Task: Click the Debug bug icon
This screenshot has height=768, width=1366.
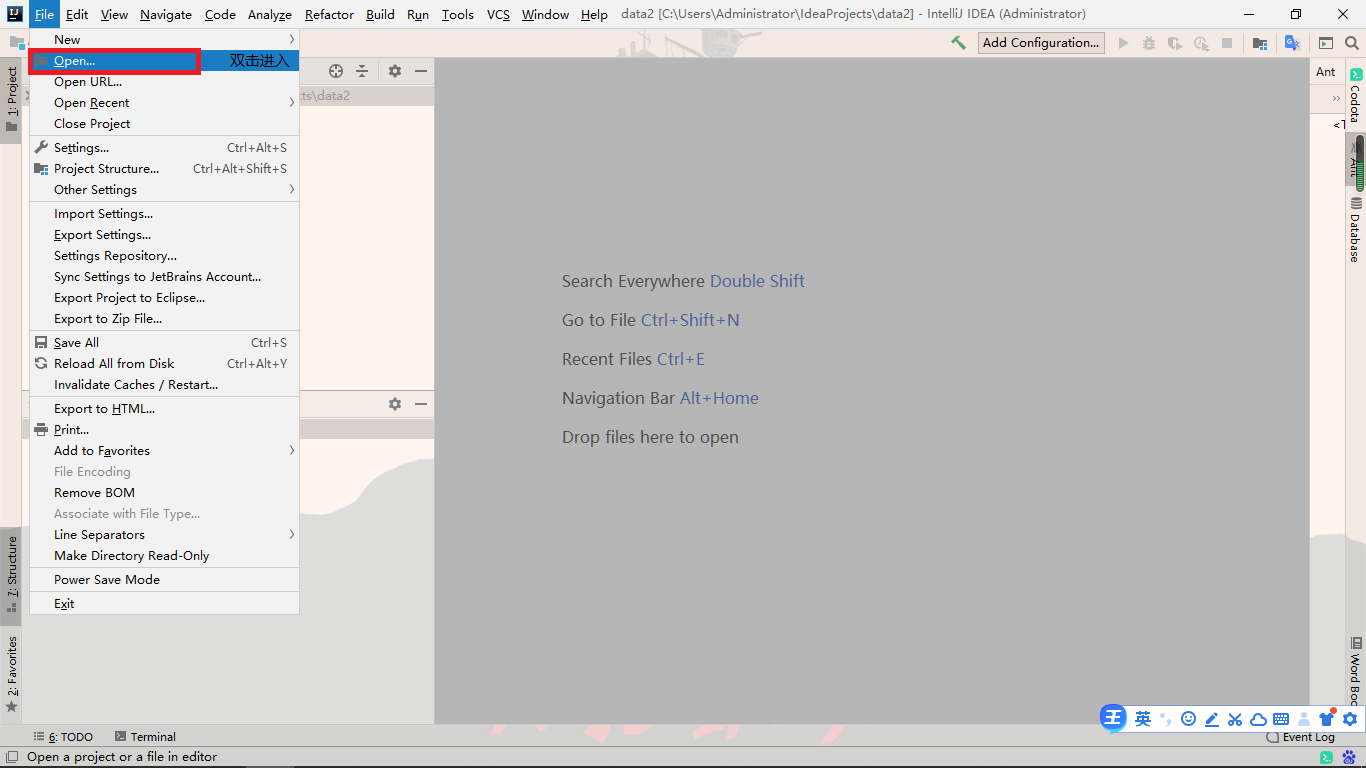Action: pos(1149,43)
